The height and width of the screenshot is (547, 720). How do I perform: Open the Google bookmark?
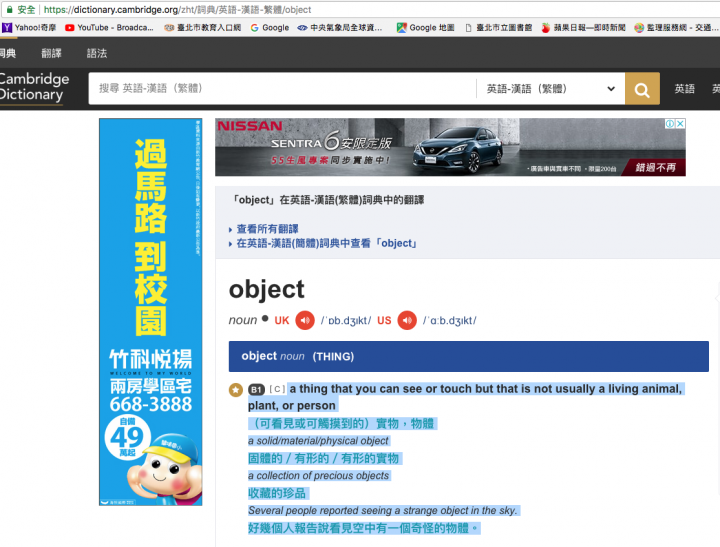tap(270, 28)
